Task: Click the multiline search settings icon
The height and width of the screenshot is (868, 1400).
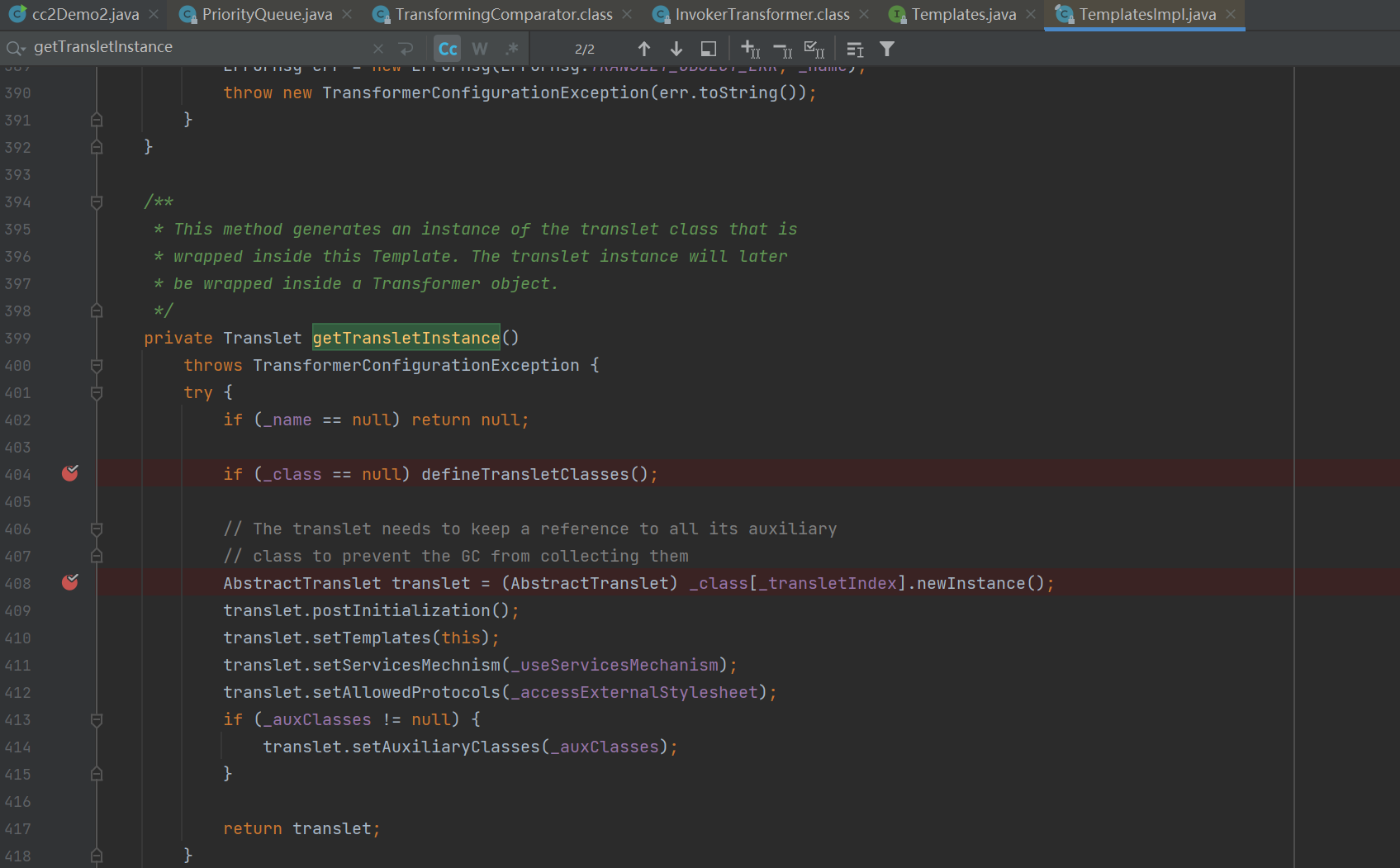Action: (x=855, y=49)
